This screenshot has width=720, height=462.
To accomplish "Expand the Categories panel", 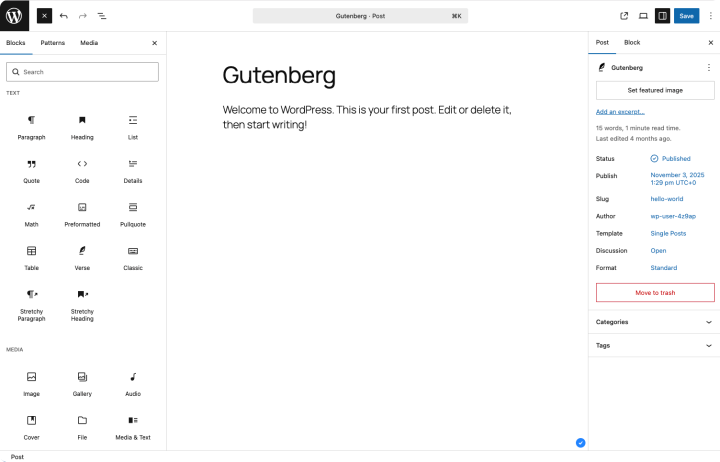I will click(654, 322).
